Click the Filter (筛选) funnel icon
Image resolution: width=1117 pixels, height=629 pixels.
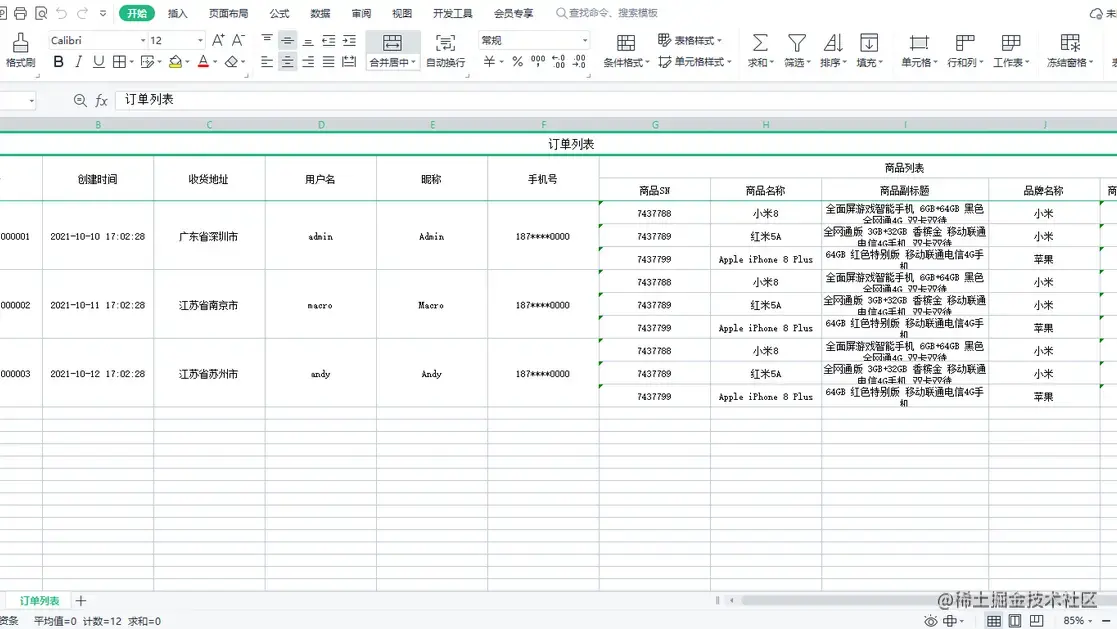click(796, 43)
